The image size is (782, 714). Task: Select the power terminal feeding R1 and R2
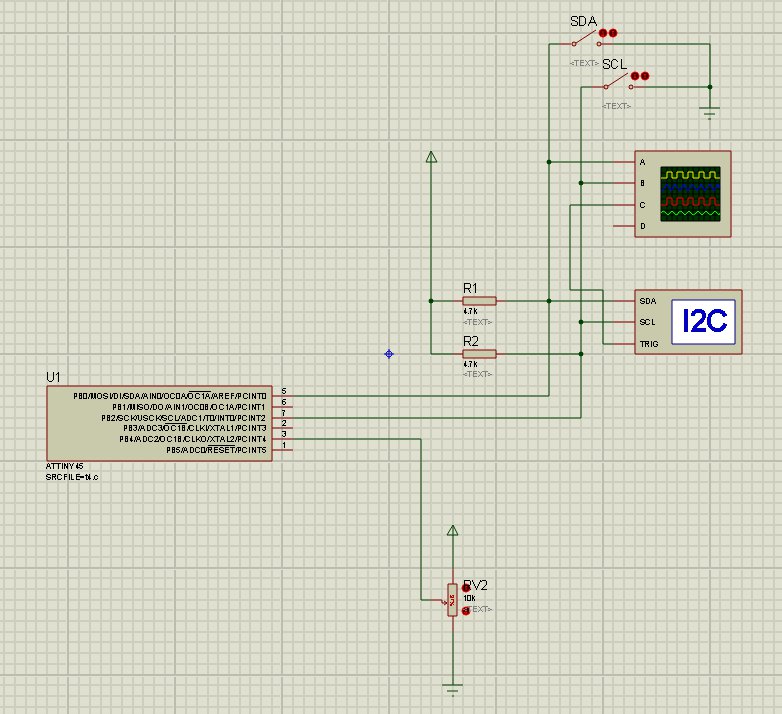[x=431, y=156]
